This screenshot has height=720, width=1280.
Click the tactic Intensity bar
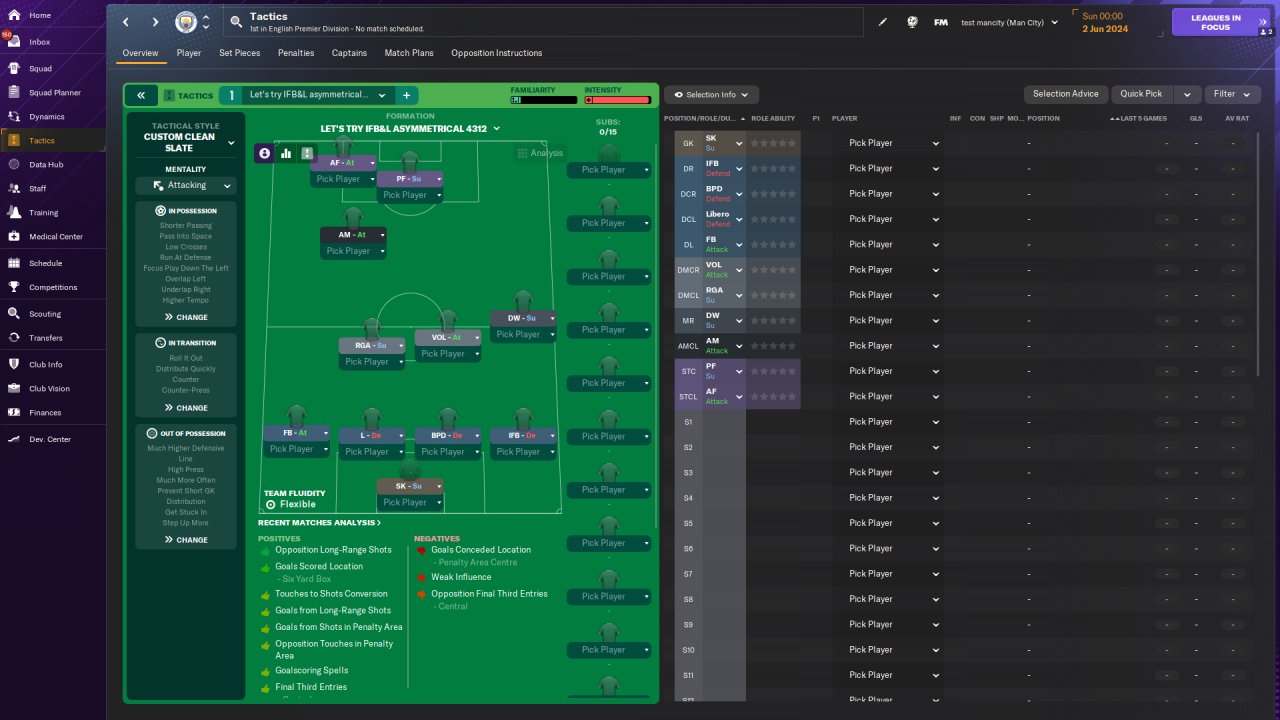[617, 100]
